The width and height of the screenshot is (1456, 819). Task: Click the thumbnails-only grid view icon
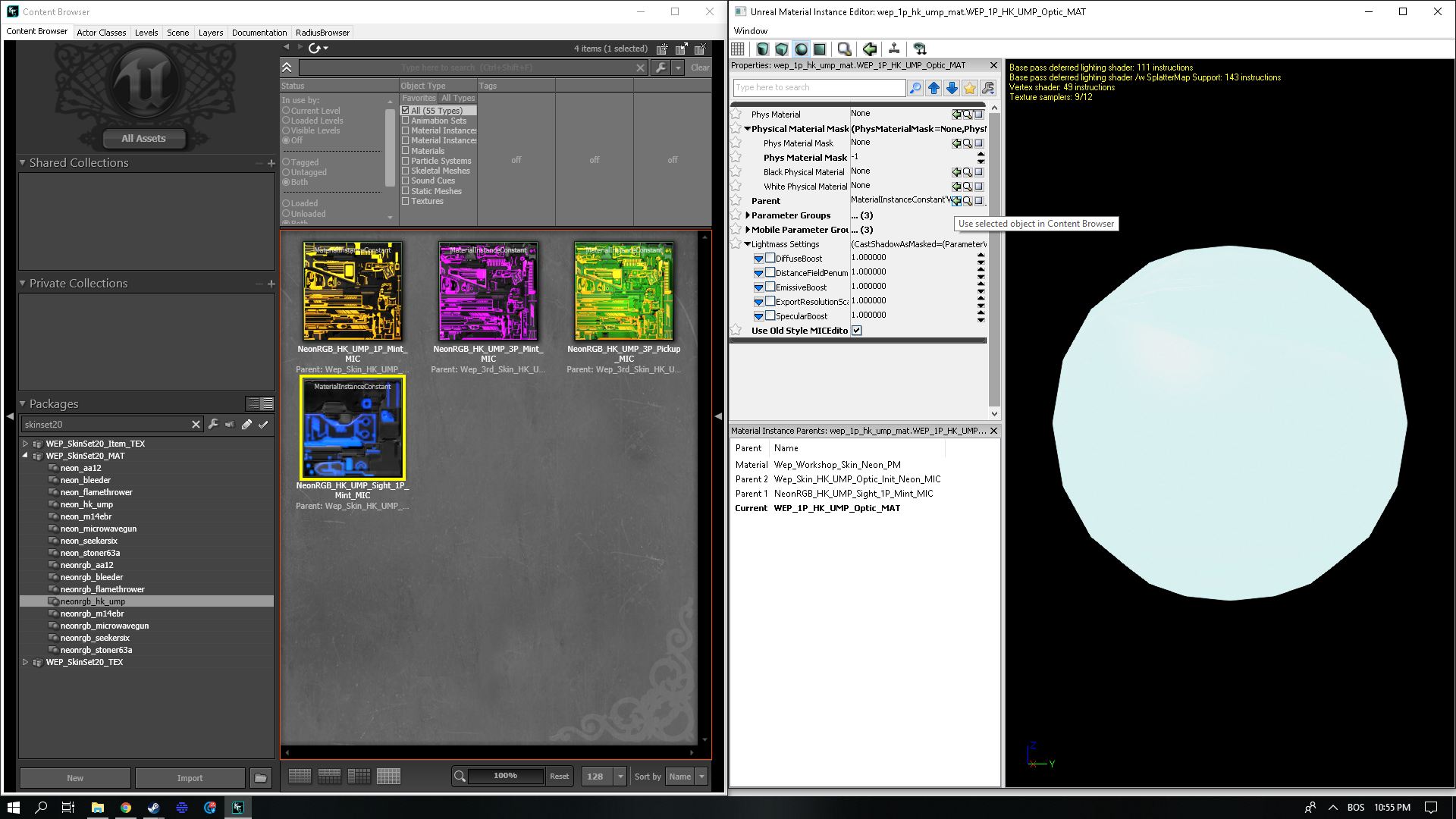point(388,776)
